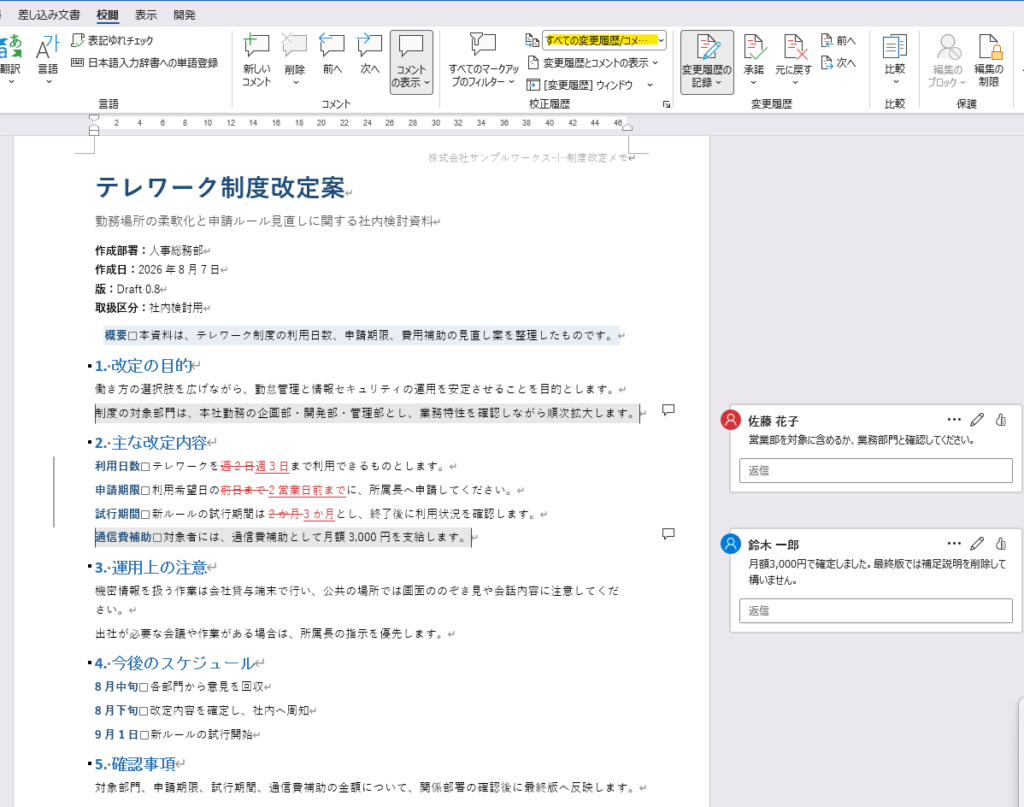Image resolution: width=1024 pixels, height=807 pixels.
Task: Jump to previous tracked change 前へ
Action: (838, 40)
